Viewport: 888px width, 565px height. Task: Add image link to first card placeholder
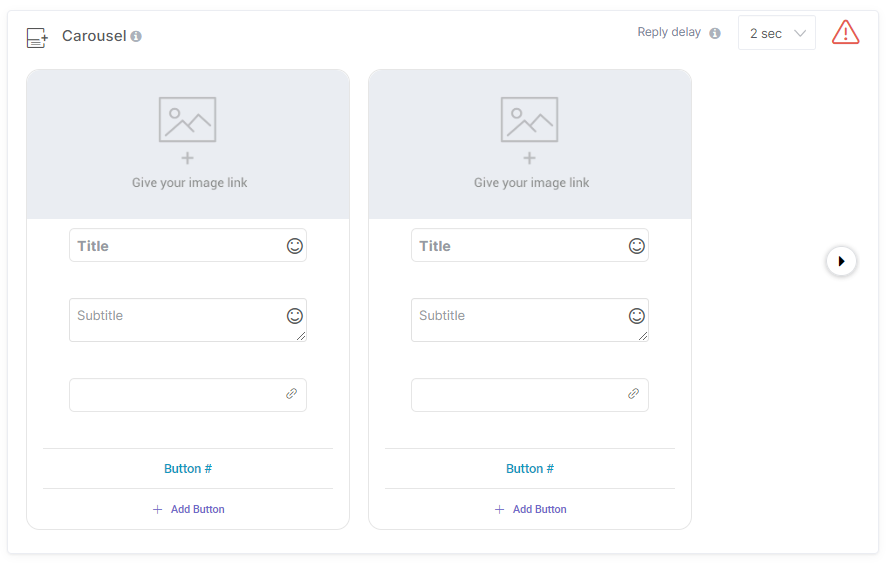click(x=188, y=144)
